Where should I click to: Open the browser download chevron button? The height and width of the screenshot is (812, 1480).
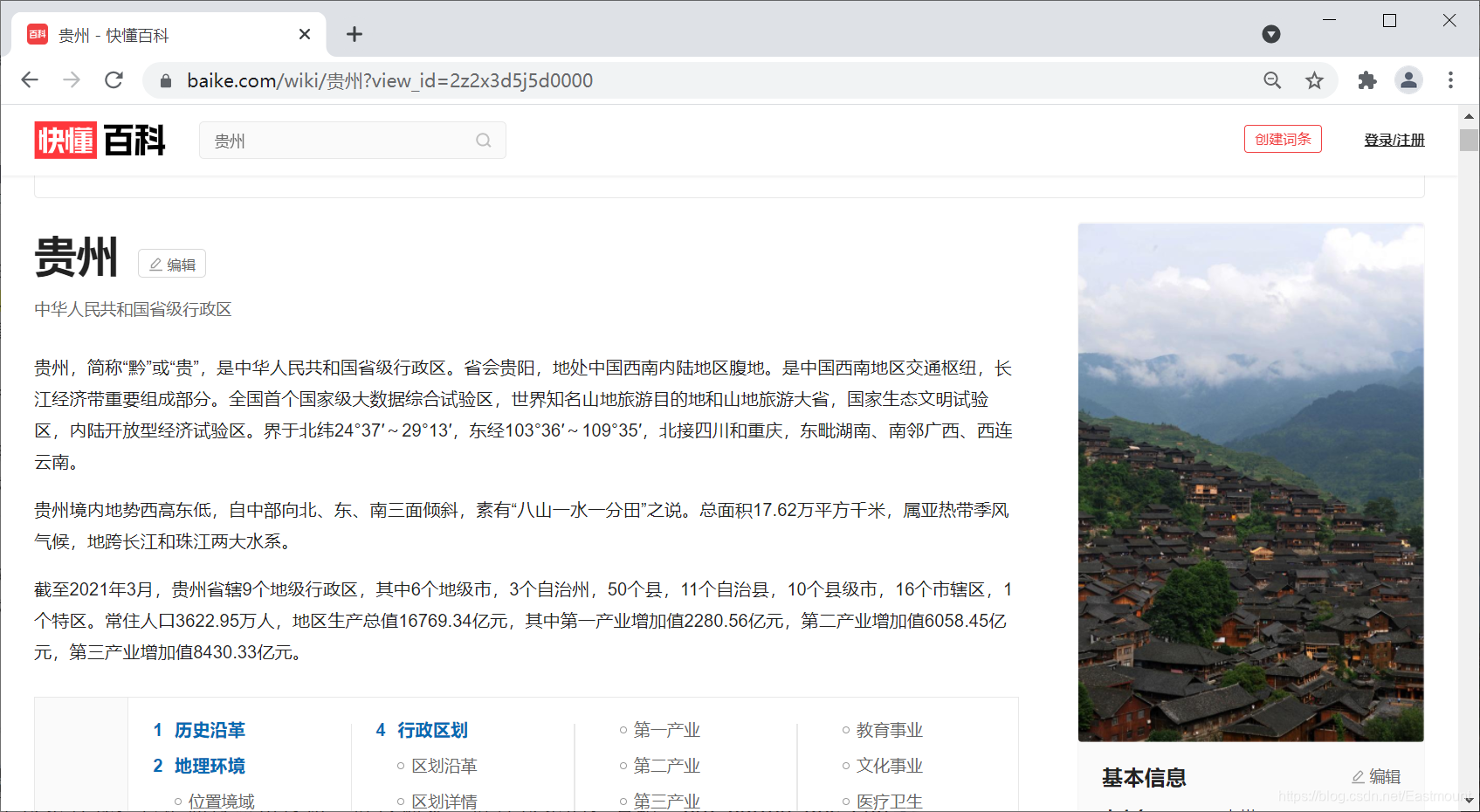1270,33
